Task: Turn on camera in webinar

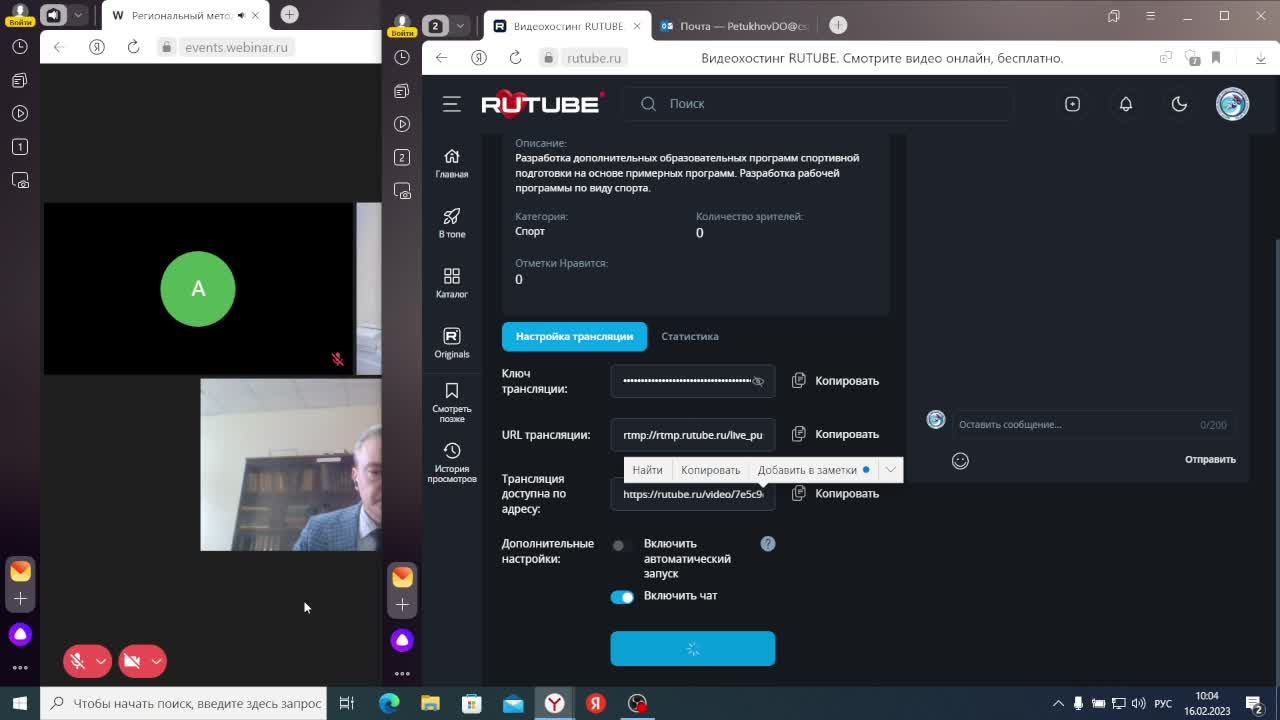Action: click(132, 661)
